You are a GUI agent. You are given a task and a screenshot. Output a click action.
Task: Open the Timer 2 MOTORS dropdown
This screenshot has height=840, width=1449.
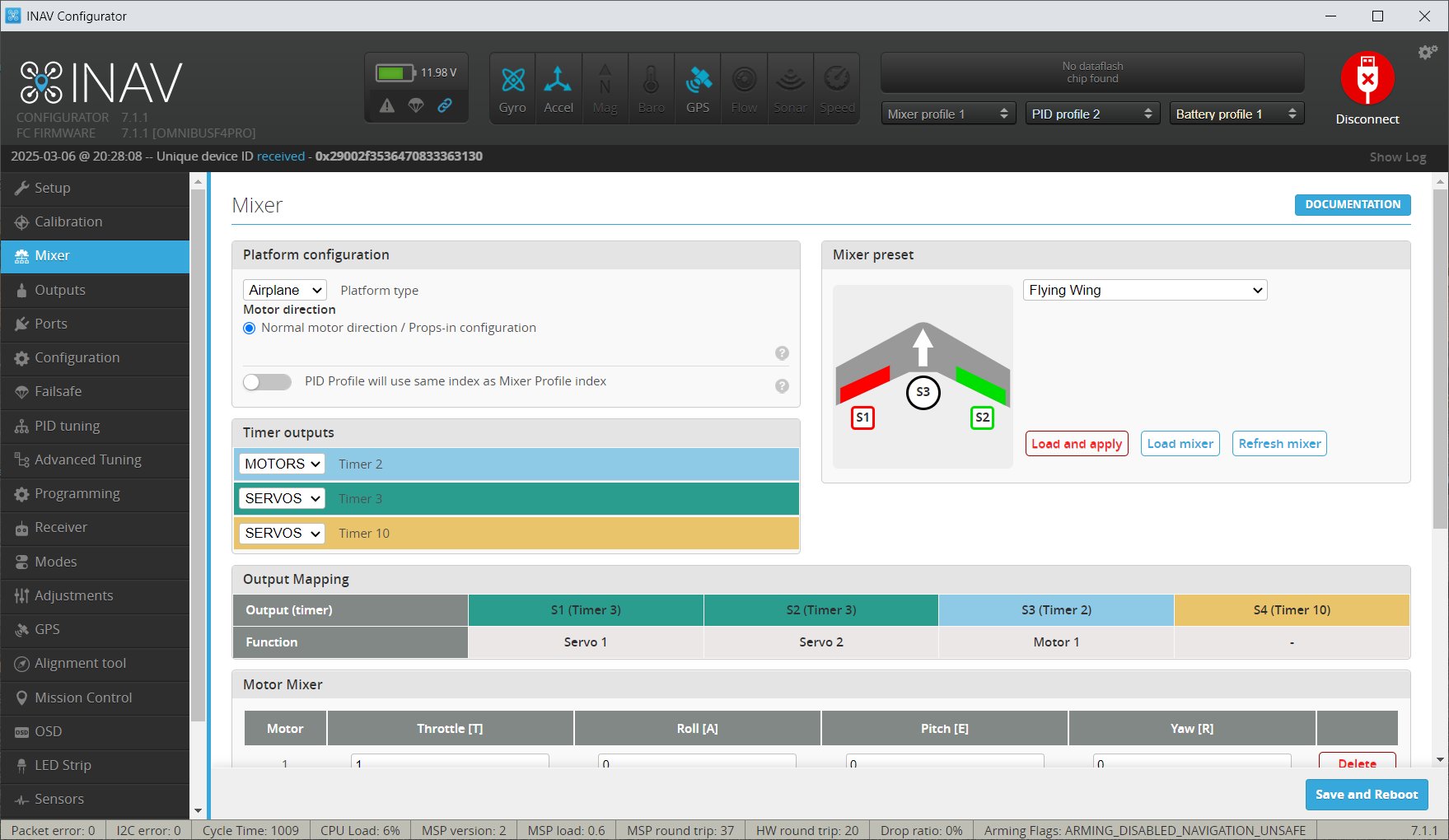(282, 464)
